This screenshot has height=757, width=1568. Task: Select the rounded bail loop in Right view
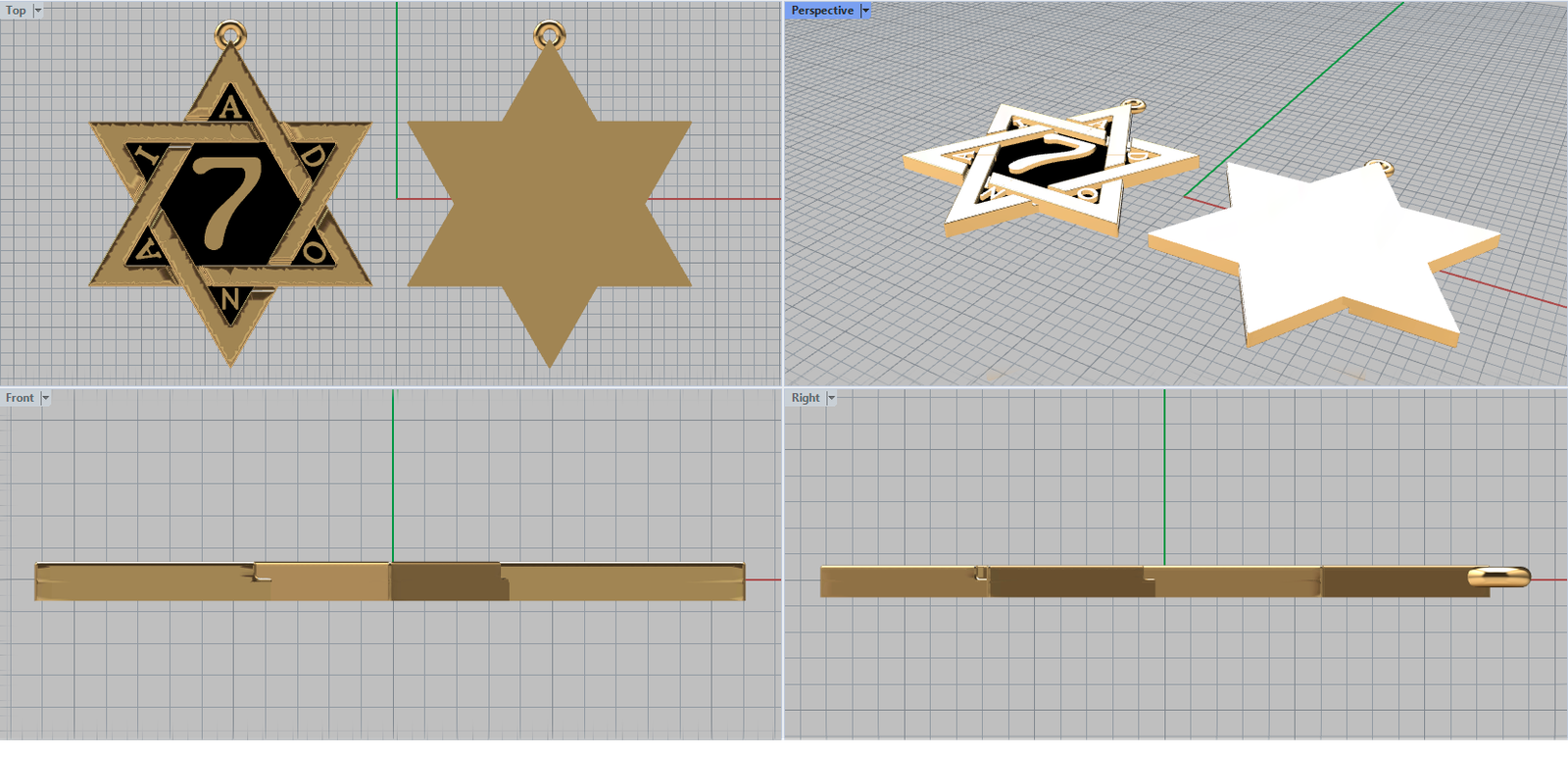(1498, 577)
